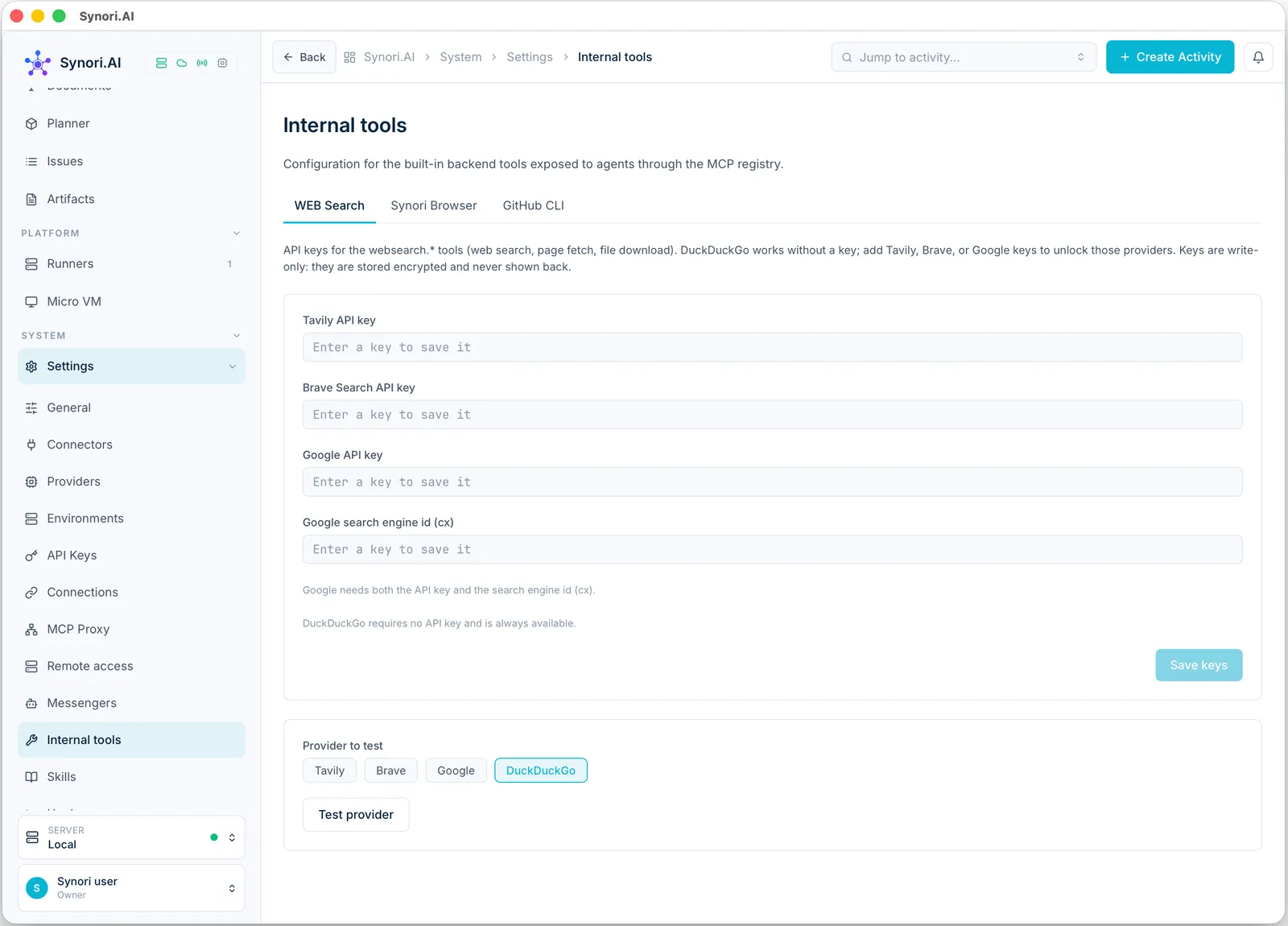
Task: Open Remote access settings
Action: [131, 667]
